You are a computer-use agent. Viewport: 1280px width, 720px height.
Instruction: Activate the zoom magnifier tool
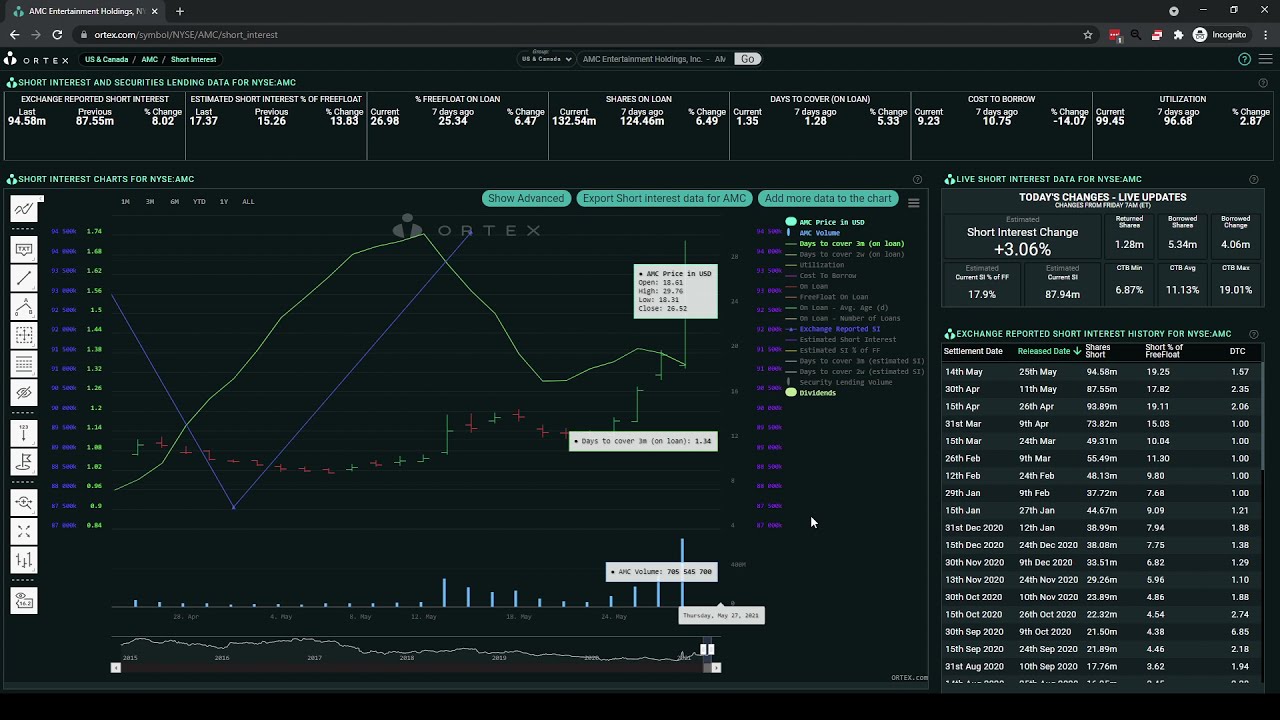pos(24,502)
